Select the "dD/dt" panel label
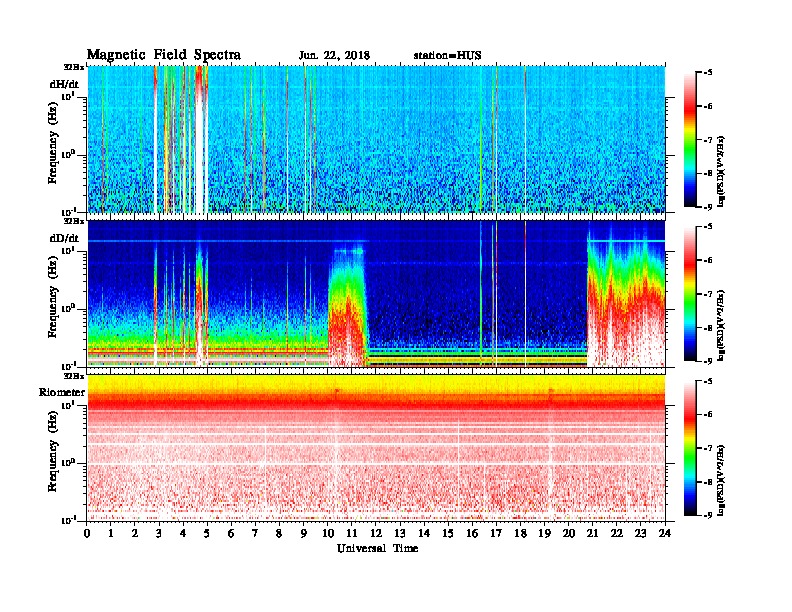The width and height of the screenshot is (792, 612). [x=64, y=238]
